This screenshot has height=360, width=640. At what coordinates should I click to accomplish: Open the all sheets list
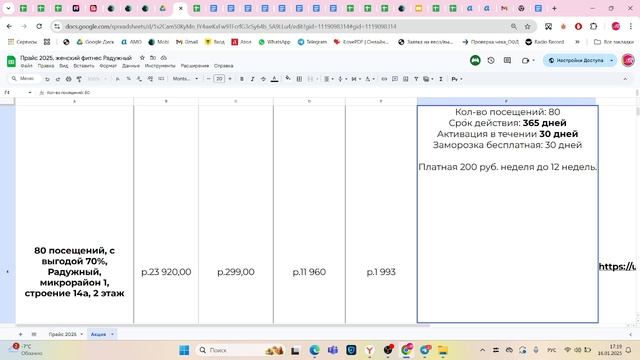click(34, 334)
